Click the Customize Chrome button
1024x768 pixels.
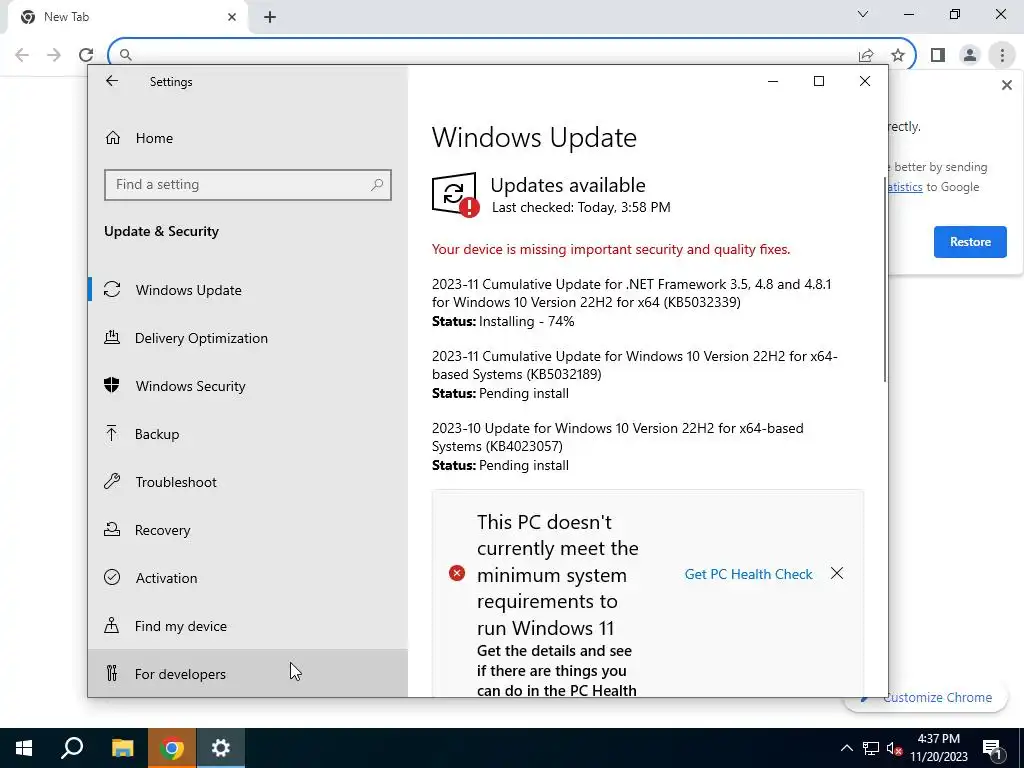938,697
